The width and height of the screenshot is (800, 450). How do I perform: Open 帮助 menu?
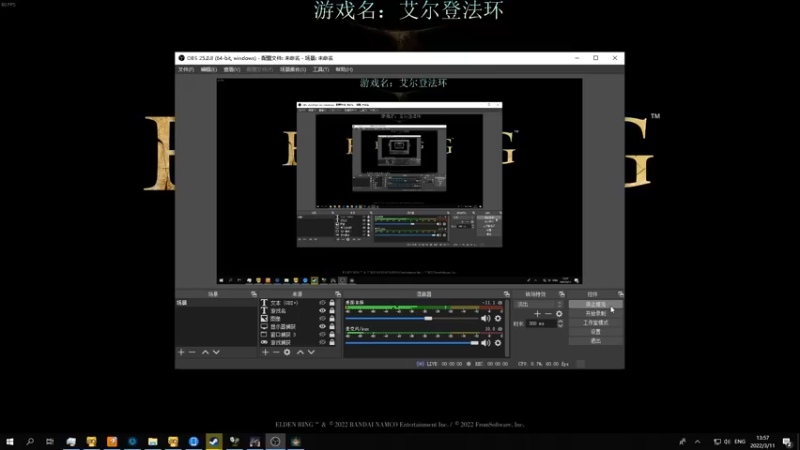click(344, 69)
